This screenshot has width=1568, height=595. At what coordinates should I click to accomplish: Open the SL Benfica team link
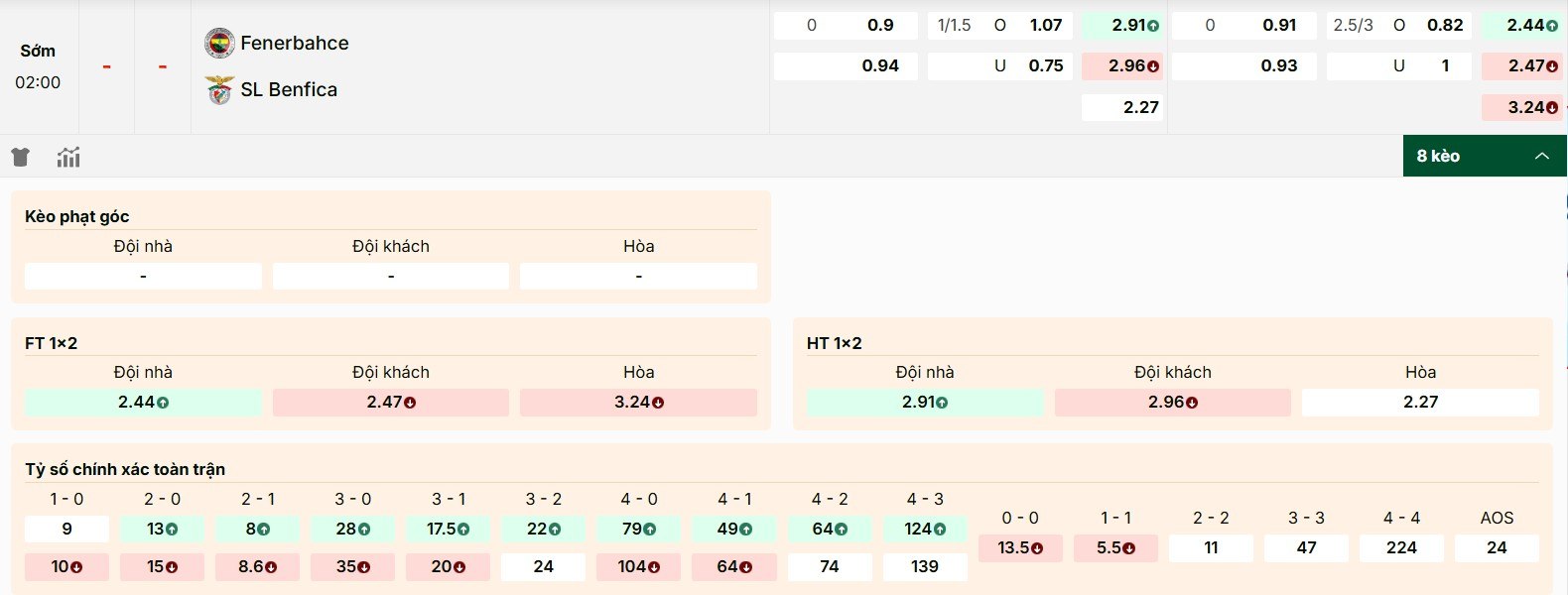[289, 90]
